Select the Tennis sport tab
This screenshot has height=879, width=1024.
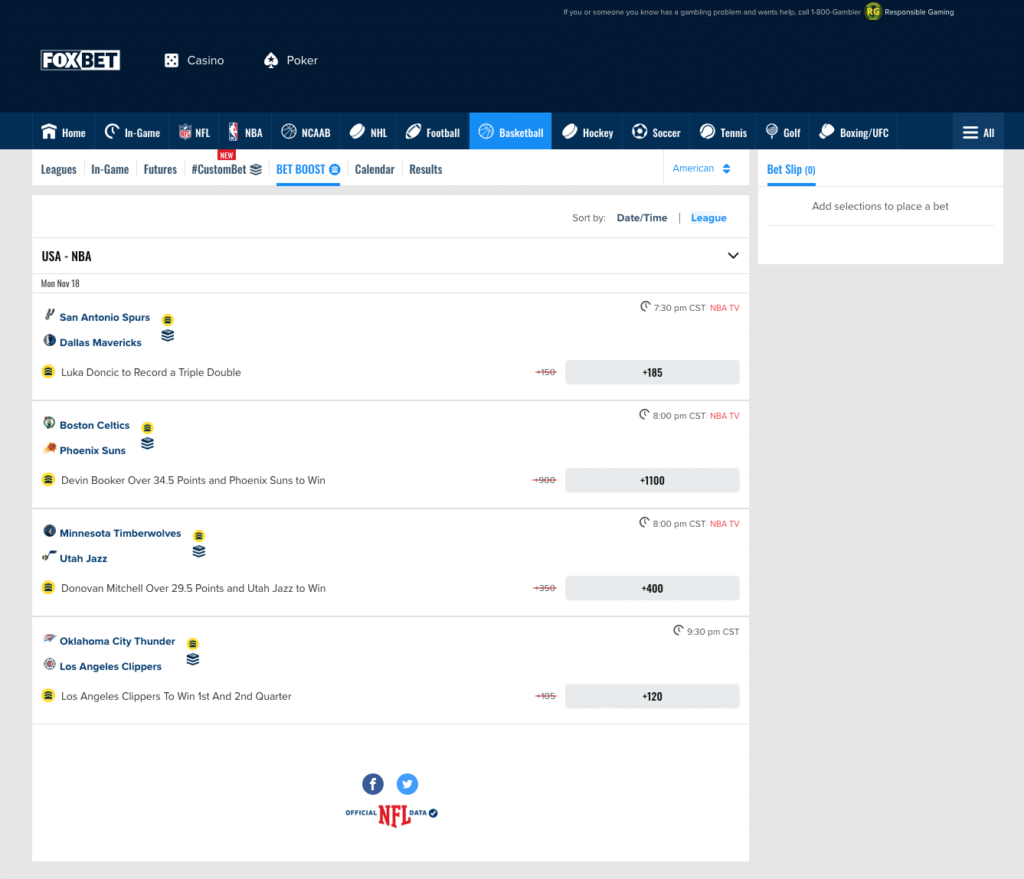723,132
